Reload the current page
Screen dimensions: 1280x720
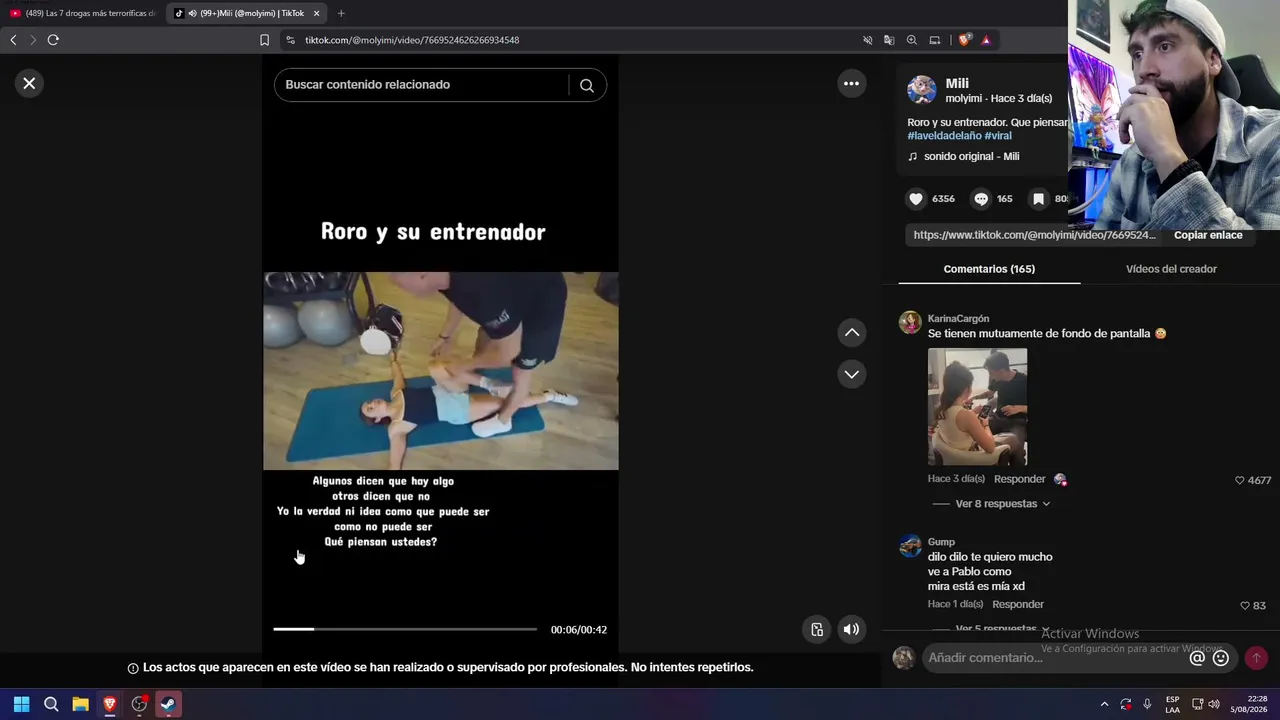[53, 40]
